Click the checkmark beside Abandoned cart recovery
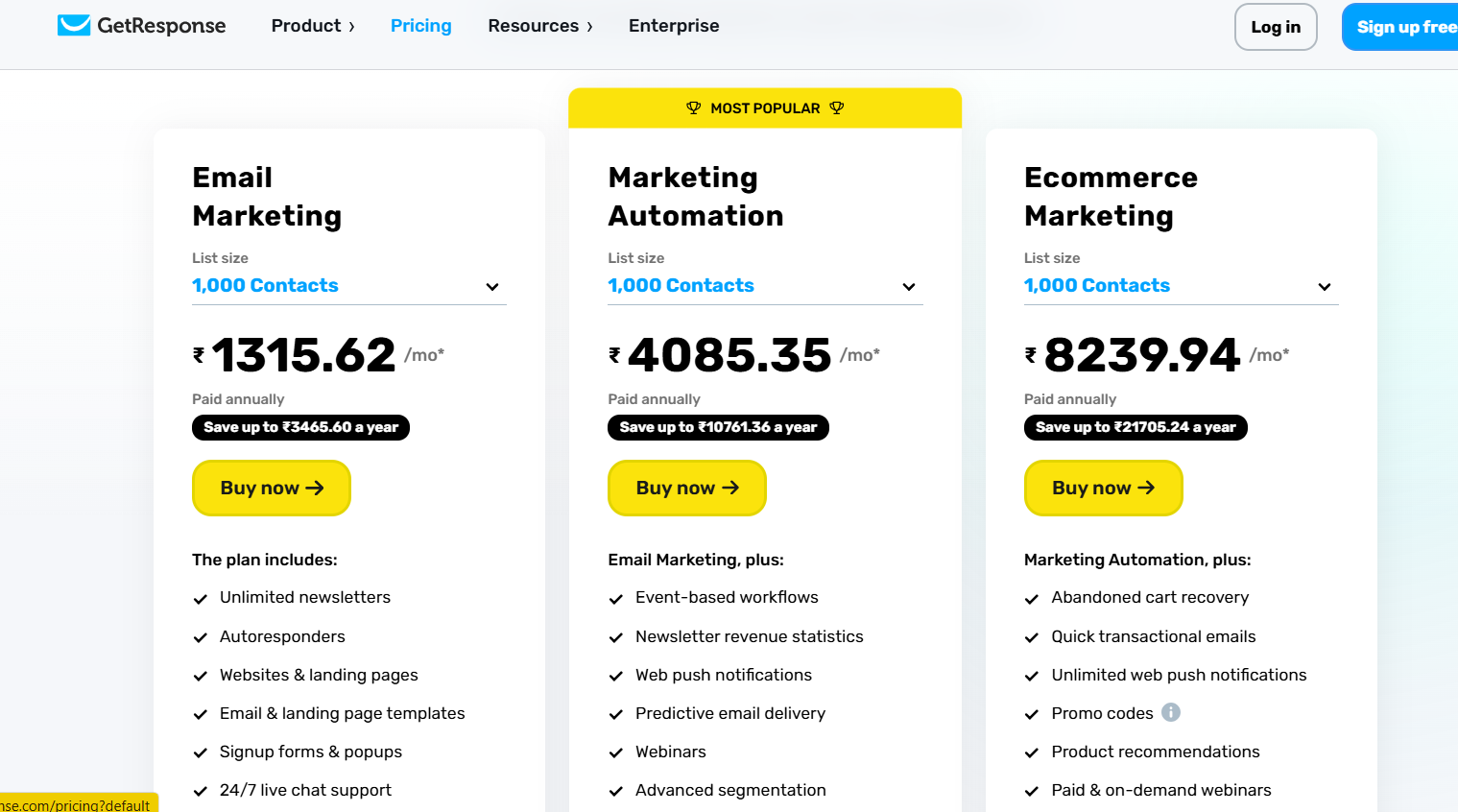Image resolution: width=1458 pixels, height=812 pixels. 1032,599
